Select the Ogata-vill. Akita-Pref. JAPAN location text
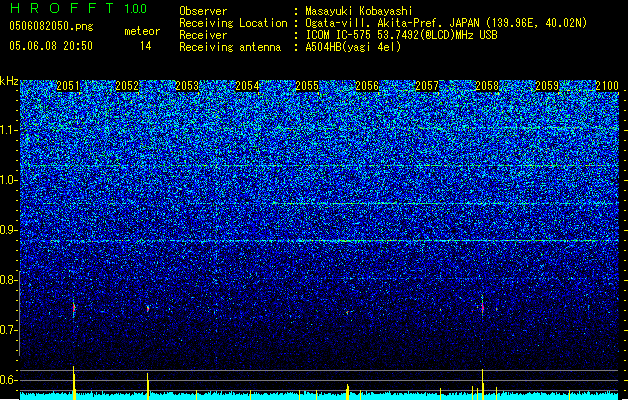629x400 pixels. coord(446,23)
